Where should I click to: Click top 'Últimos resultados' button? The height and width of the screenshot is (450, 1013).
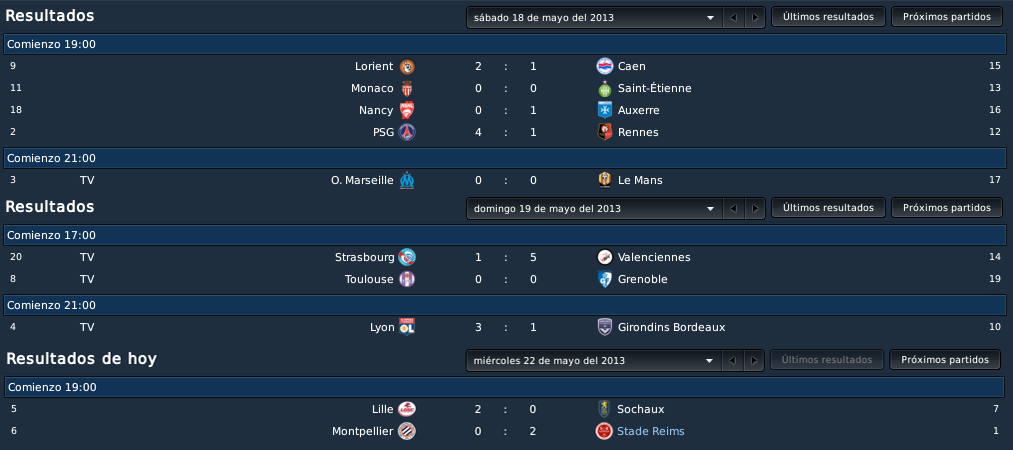pyautogui.click(x=828, y=17)
